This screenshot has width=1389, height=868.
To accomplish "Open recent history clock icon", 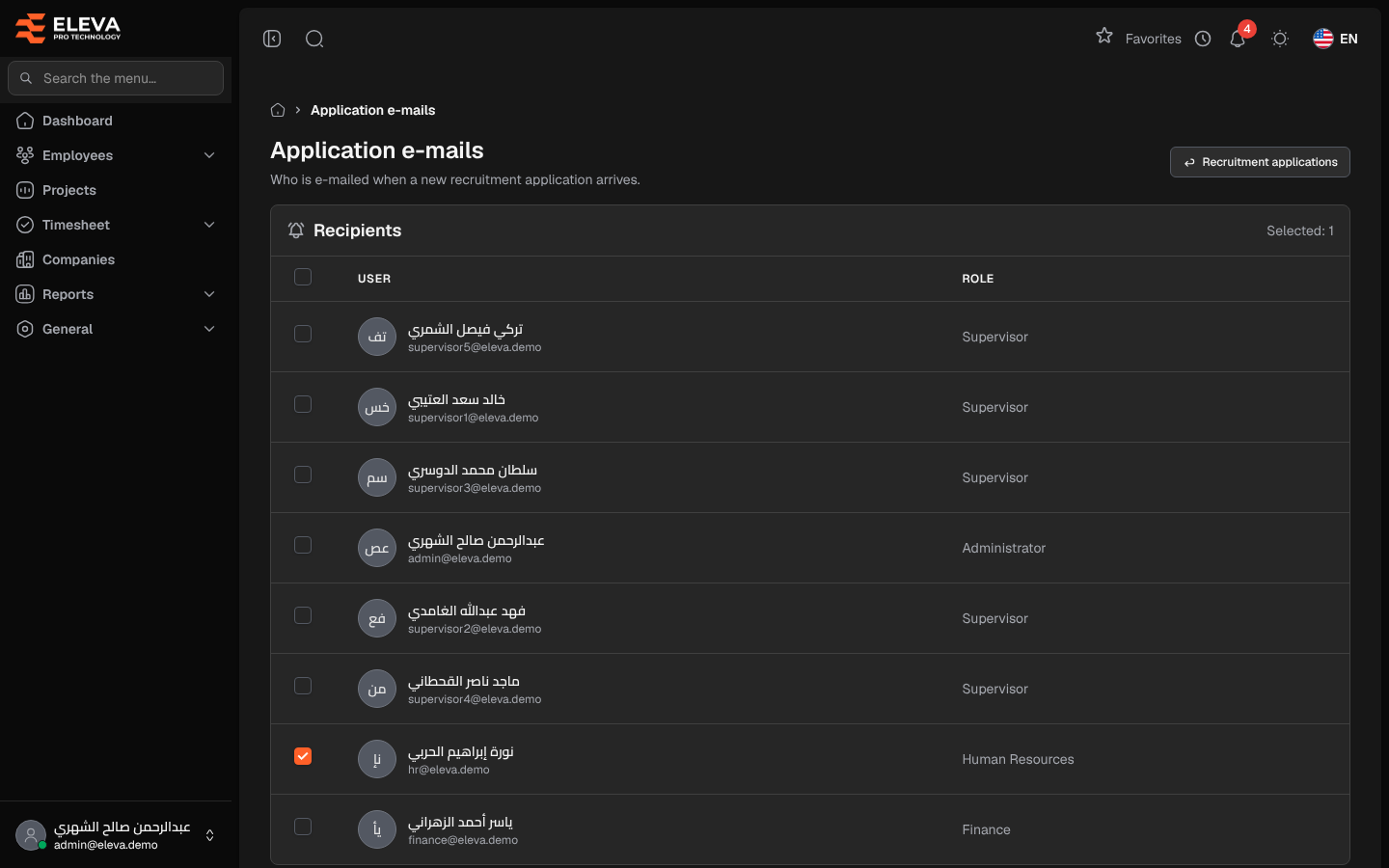I will click(1203, 39).
